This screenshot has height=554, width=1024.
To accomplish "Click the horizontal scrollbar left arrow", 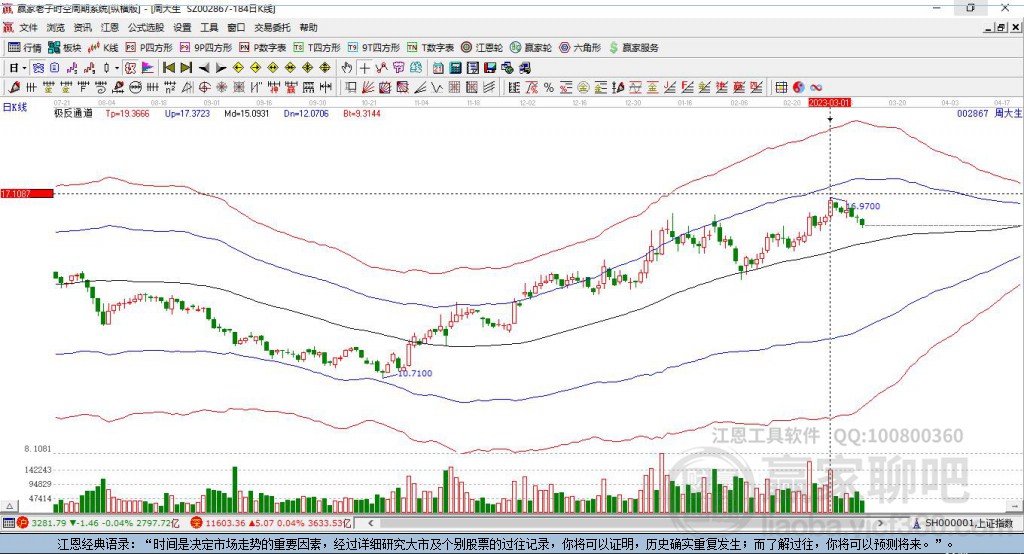I will [370, 523].
